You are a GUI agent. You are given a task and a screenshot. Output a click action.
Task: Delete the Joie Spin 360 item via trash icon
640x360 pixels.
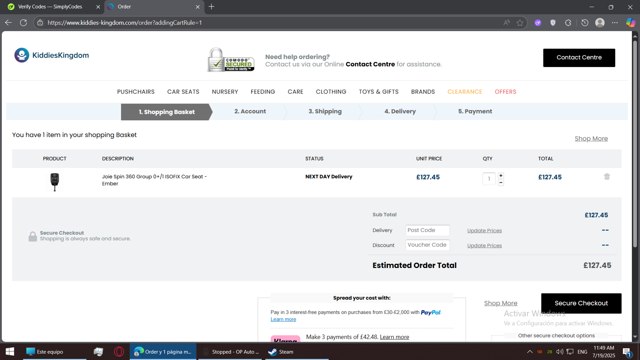[x=607, y=177]
